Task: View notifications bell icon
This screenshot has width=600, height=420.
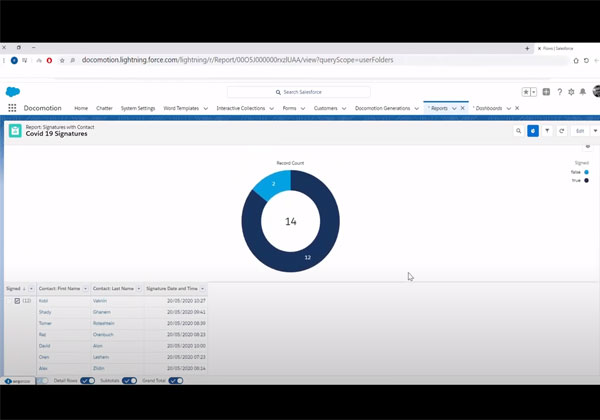Action: coord(583,92)
